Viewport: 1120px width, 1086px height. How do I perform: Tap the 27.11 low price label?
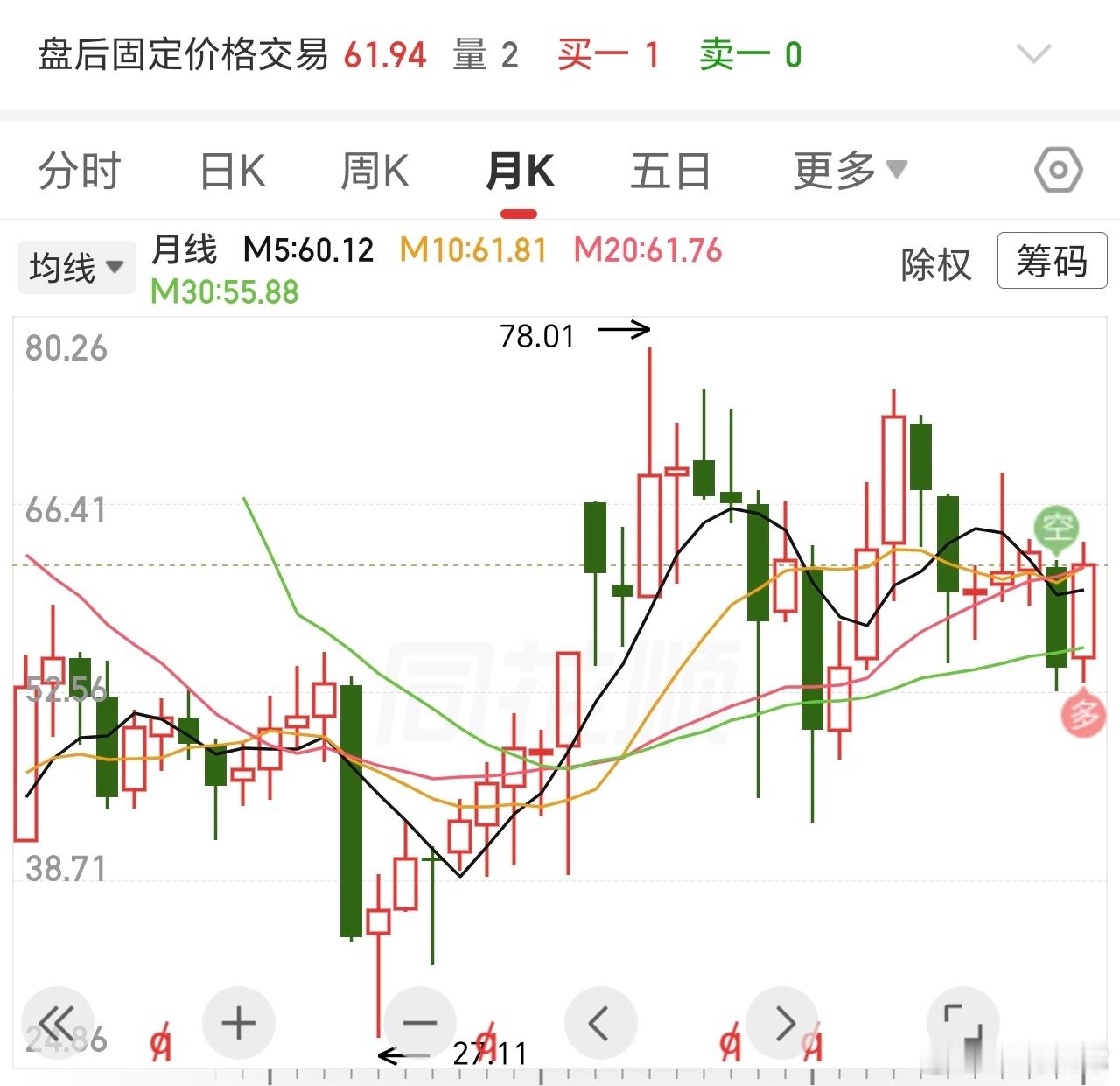[x=490, y=1054]
